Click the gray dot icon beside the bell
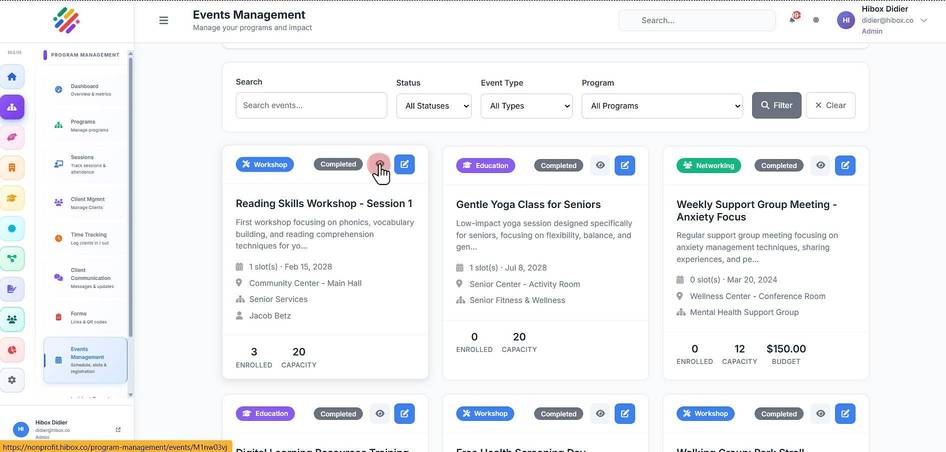Screen dimensions: 946x452 (816, 20)
